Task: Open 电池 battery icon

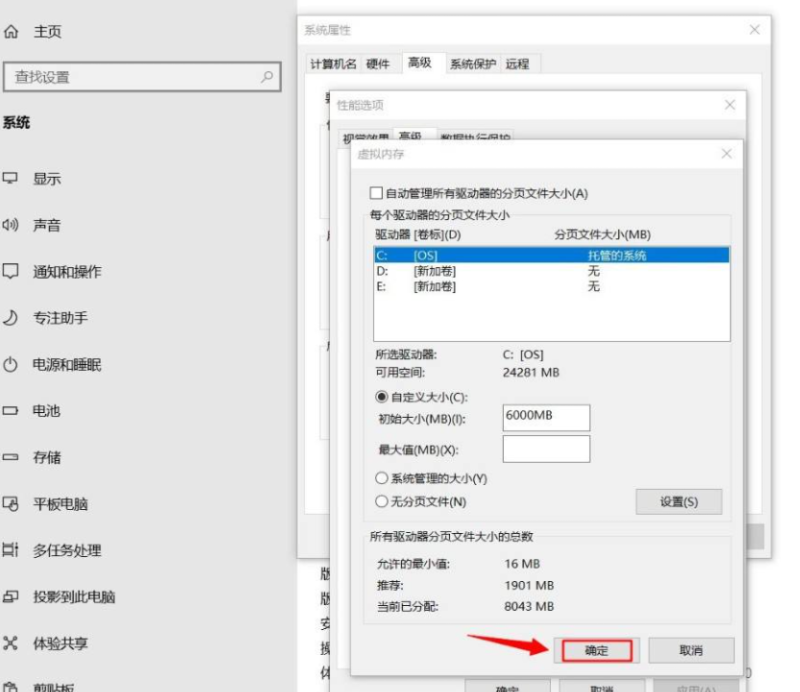Action: coord(10,411)
